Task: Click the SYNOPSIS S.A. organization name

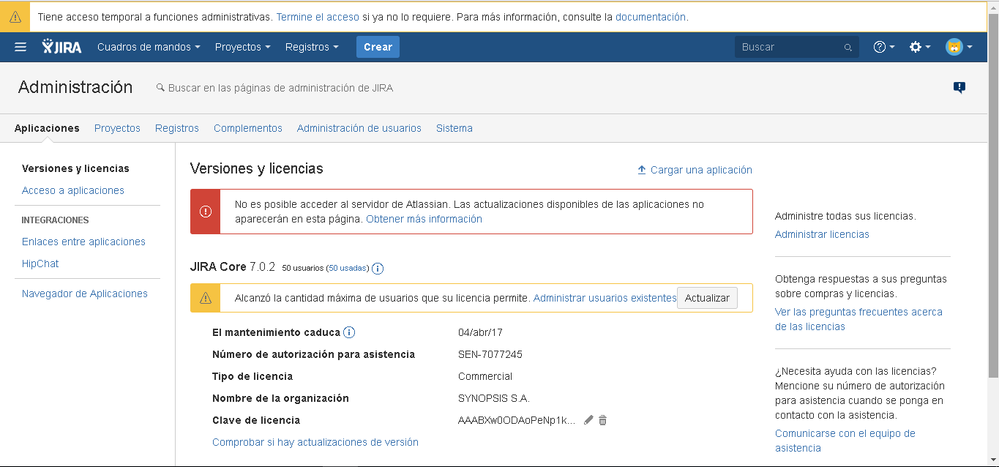Action: click(494, 398)
